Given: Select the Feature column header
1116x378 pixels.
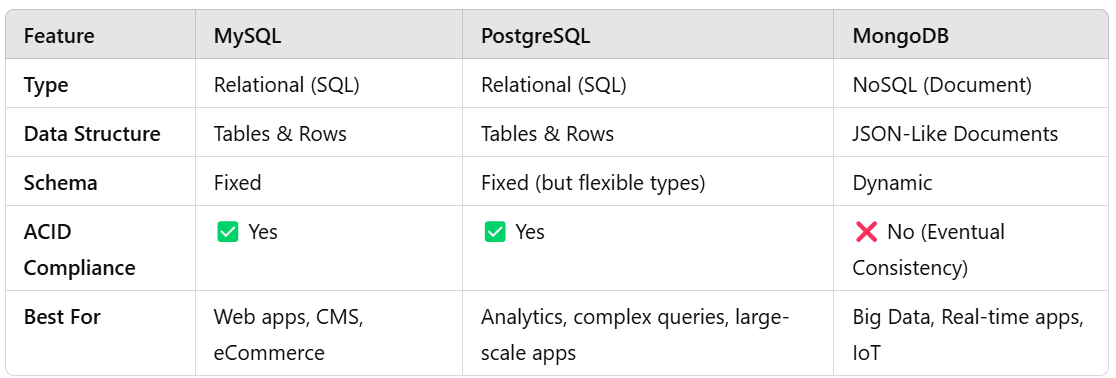Looking at the screenshot, I should pos(59,36).
